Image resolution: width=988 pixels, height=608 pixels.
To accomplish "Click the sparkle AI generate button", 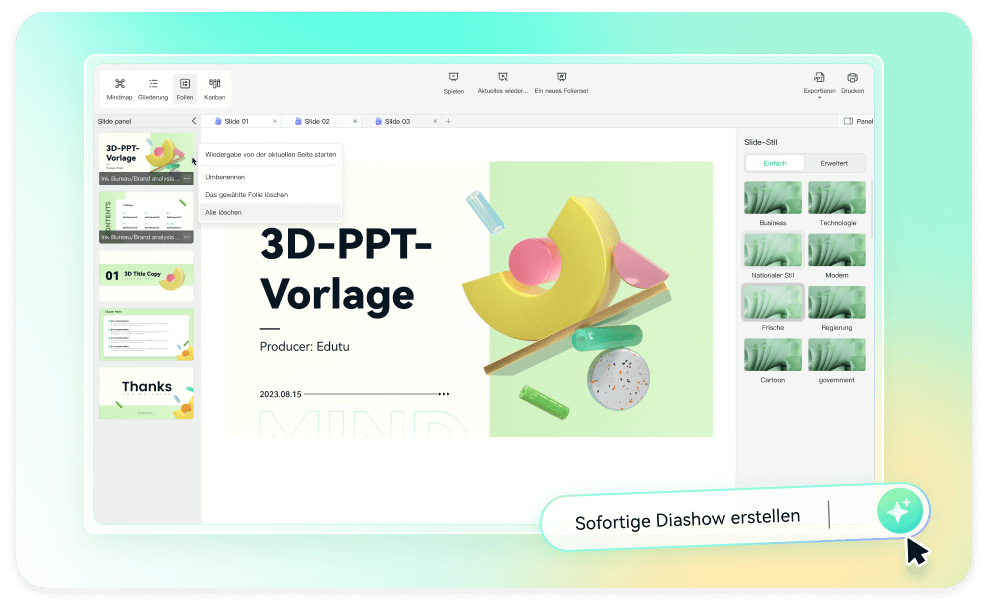I will pyautogui.click(x=898, y=511).
